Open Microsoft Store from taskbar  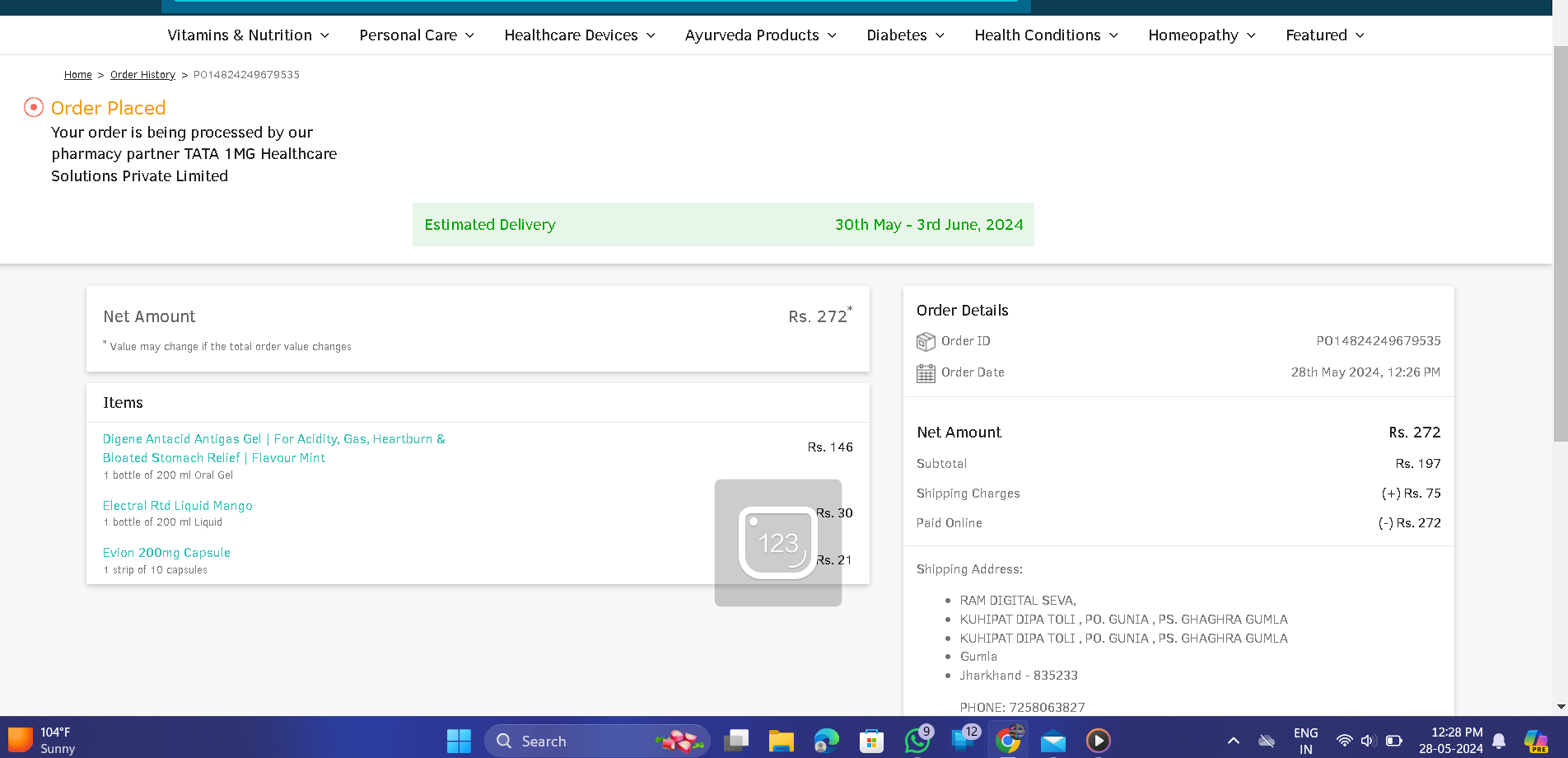coord(871,741)
